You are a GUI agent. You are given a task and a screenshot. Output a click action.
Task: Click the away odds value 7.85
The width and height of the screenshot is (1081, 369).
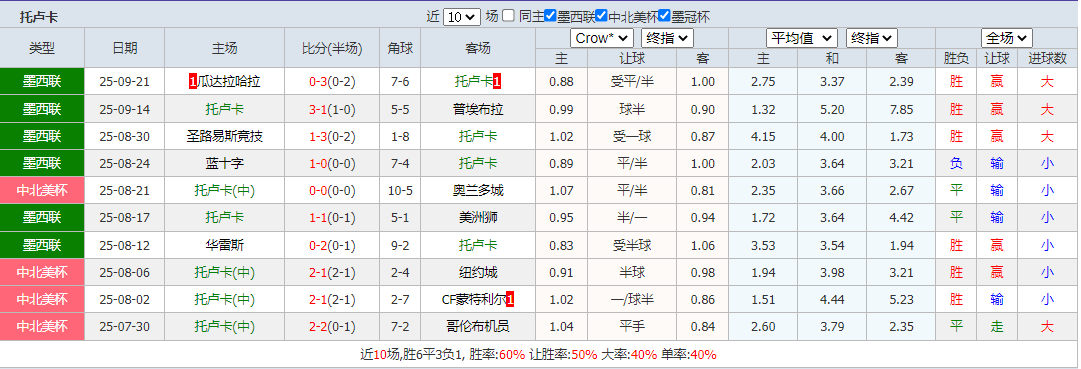(x=901, y=109)
